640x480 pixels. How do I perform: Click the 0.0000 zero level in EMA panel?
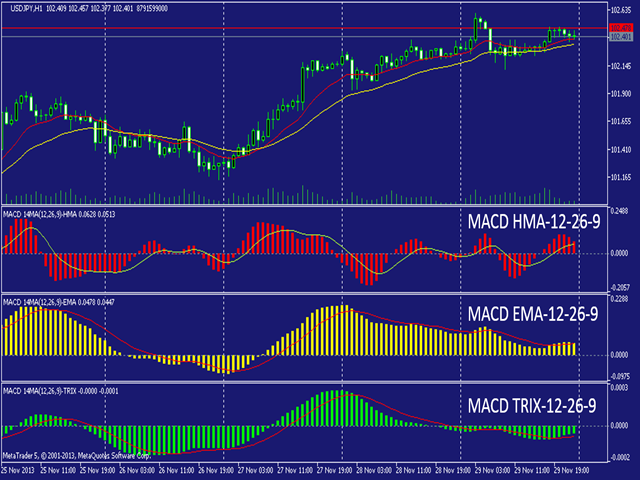coord(619,355)
